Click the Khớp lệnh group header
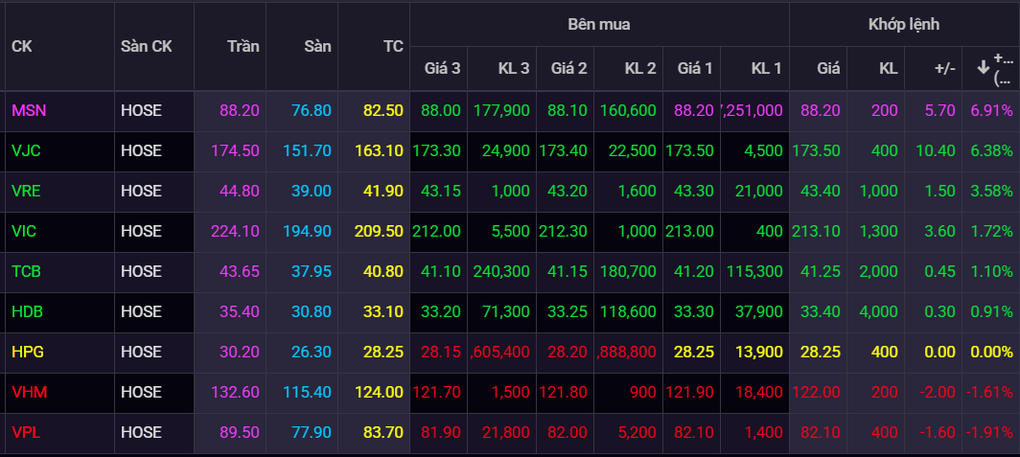The height and width of the screenshot is (457, 1020). pyautogui.click(x=903, y=24)
